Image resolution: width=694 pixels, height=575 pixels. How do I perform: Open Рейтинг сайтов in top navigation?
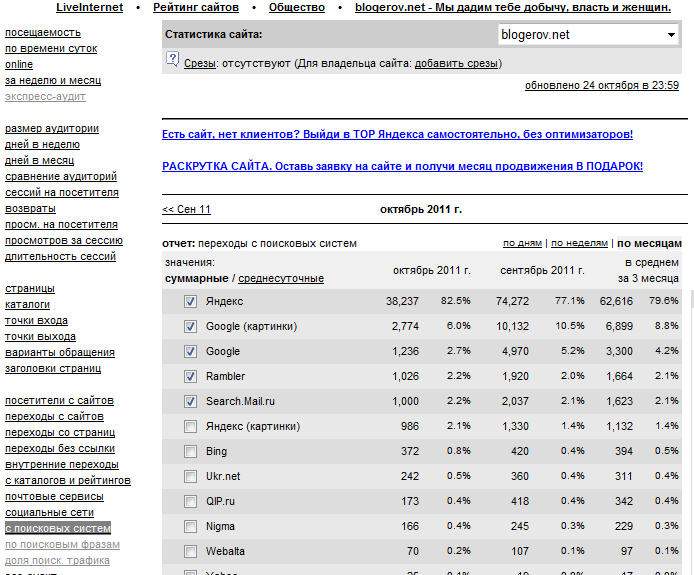click(x=196, y=8)
